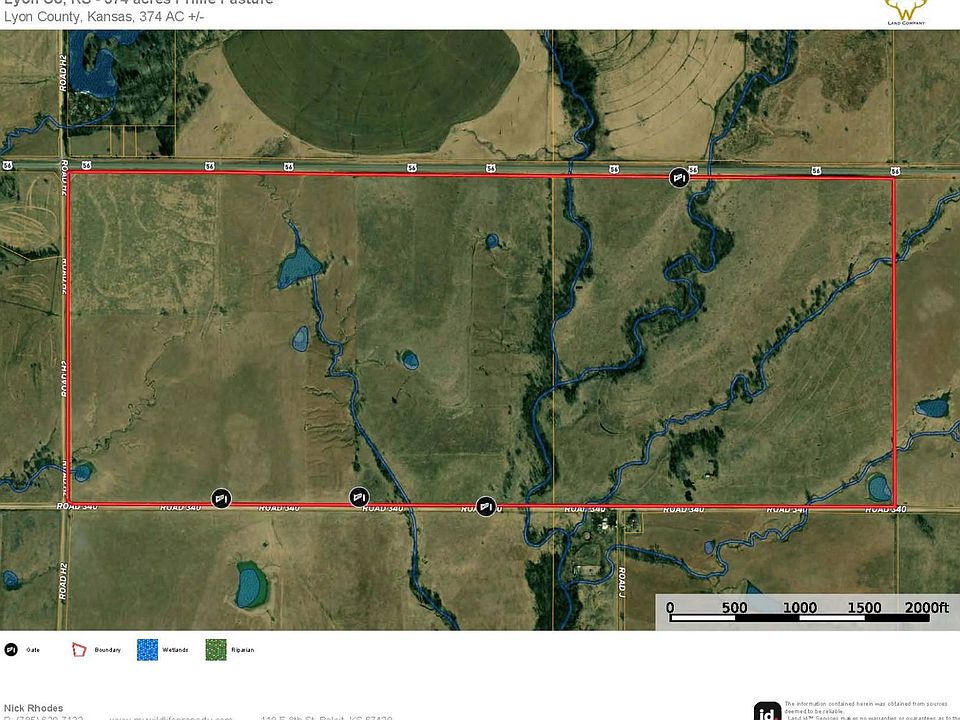
Task: Click the large wetland pond south of Road 340
Action: pyautogui.click(x=251, y=583)
